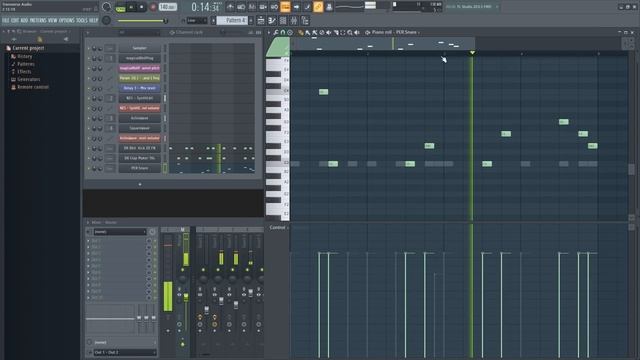Click the main volume knob

click(107, 7)
